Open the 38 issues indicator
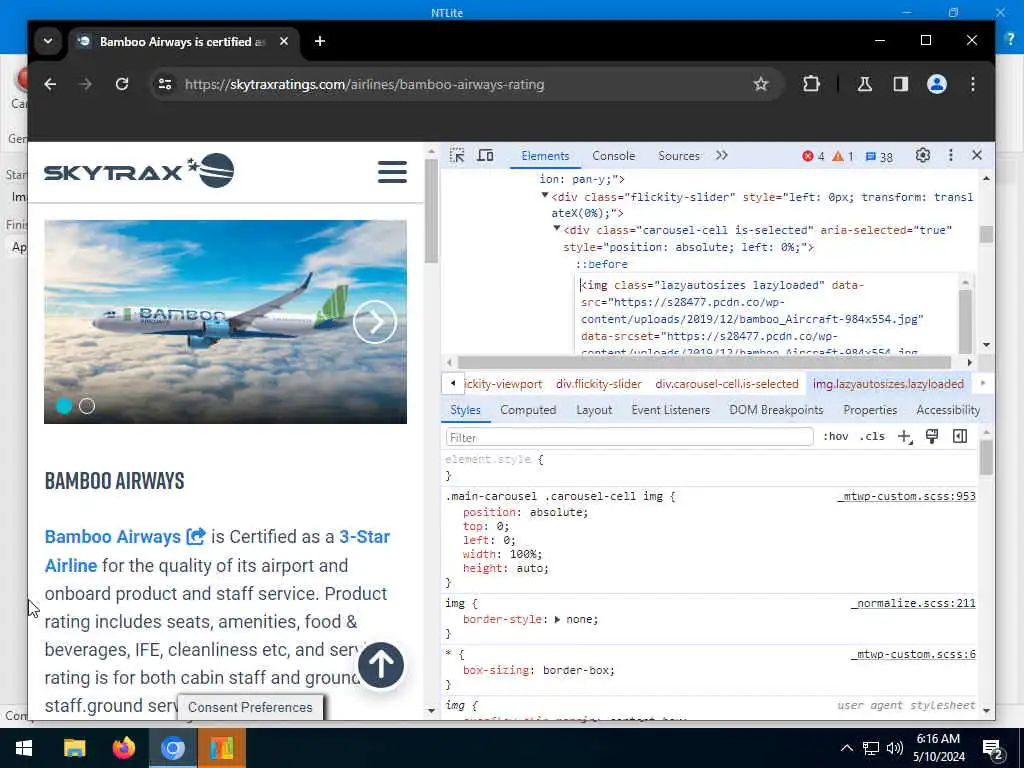This screenshot has width=1024, height=768. [879, 157]
